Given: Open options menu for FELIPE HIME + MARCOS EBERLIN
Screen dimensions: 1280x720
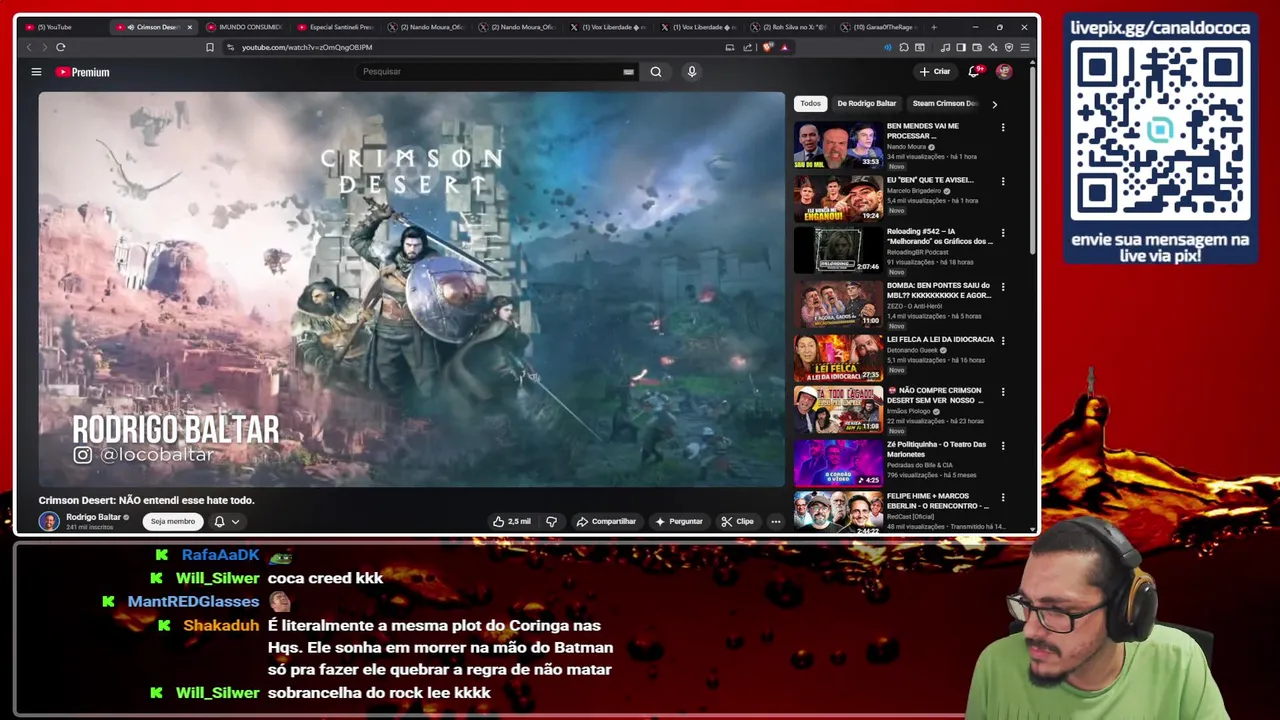Looking at the screenshot, I should coord(1003,497).
